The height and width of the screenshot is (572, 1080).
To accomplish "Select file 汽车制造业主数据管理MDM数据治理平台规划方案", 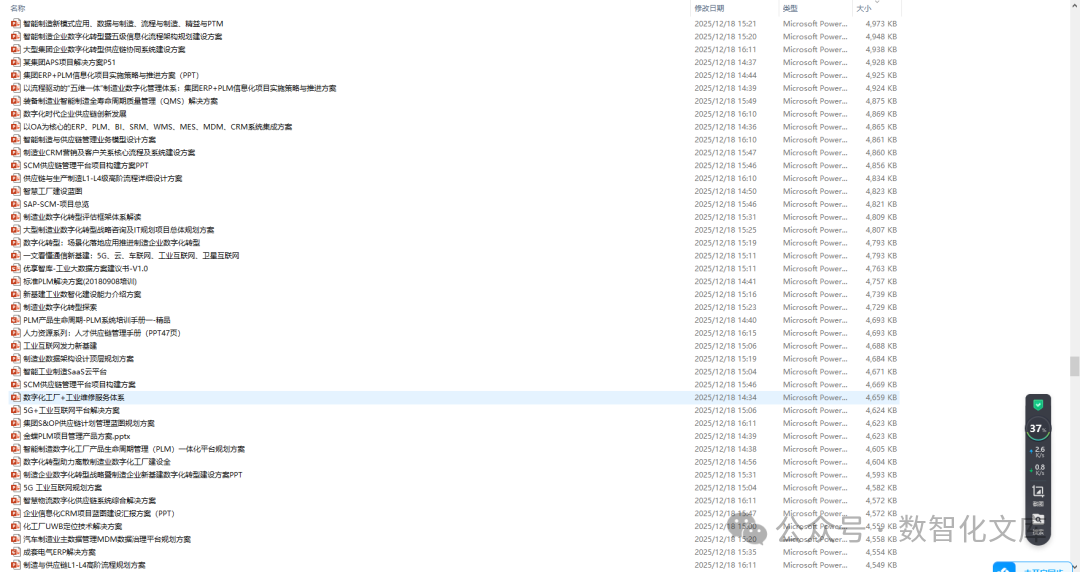I will pos(107,539).
